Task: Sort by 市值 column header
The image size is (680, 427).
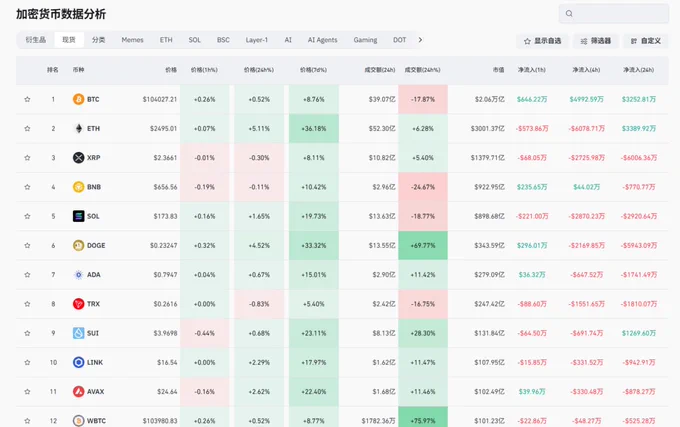Action: coord(498,70)
